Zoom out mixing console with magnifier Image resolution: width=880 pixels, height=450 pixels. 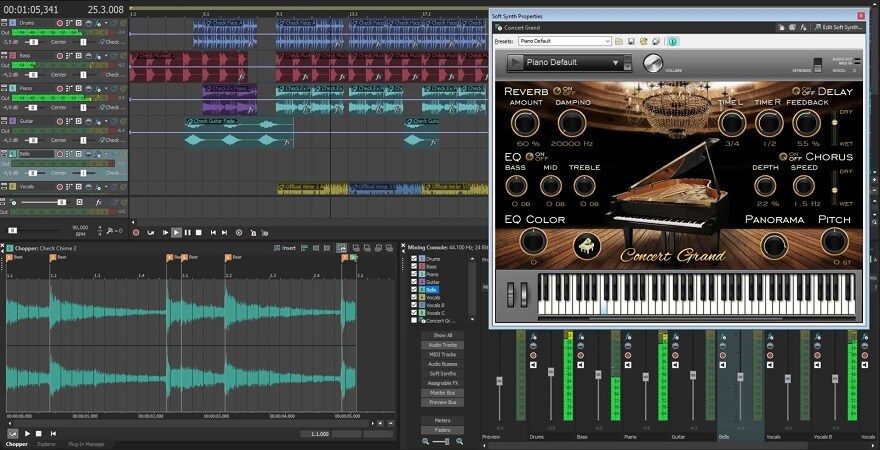click(x=425, y=442)
